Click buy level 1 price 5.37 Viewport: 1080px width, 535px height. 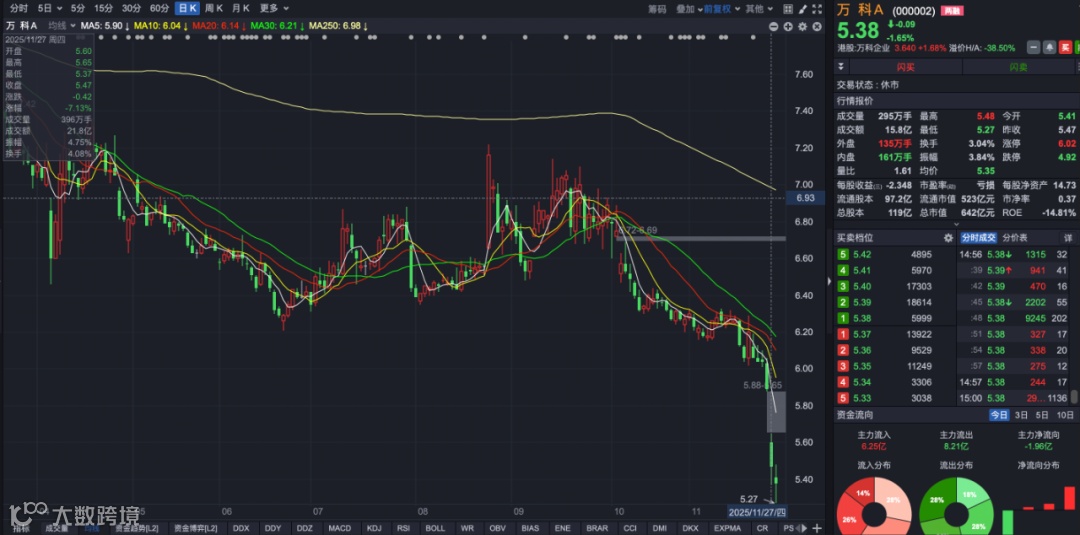862,334
